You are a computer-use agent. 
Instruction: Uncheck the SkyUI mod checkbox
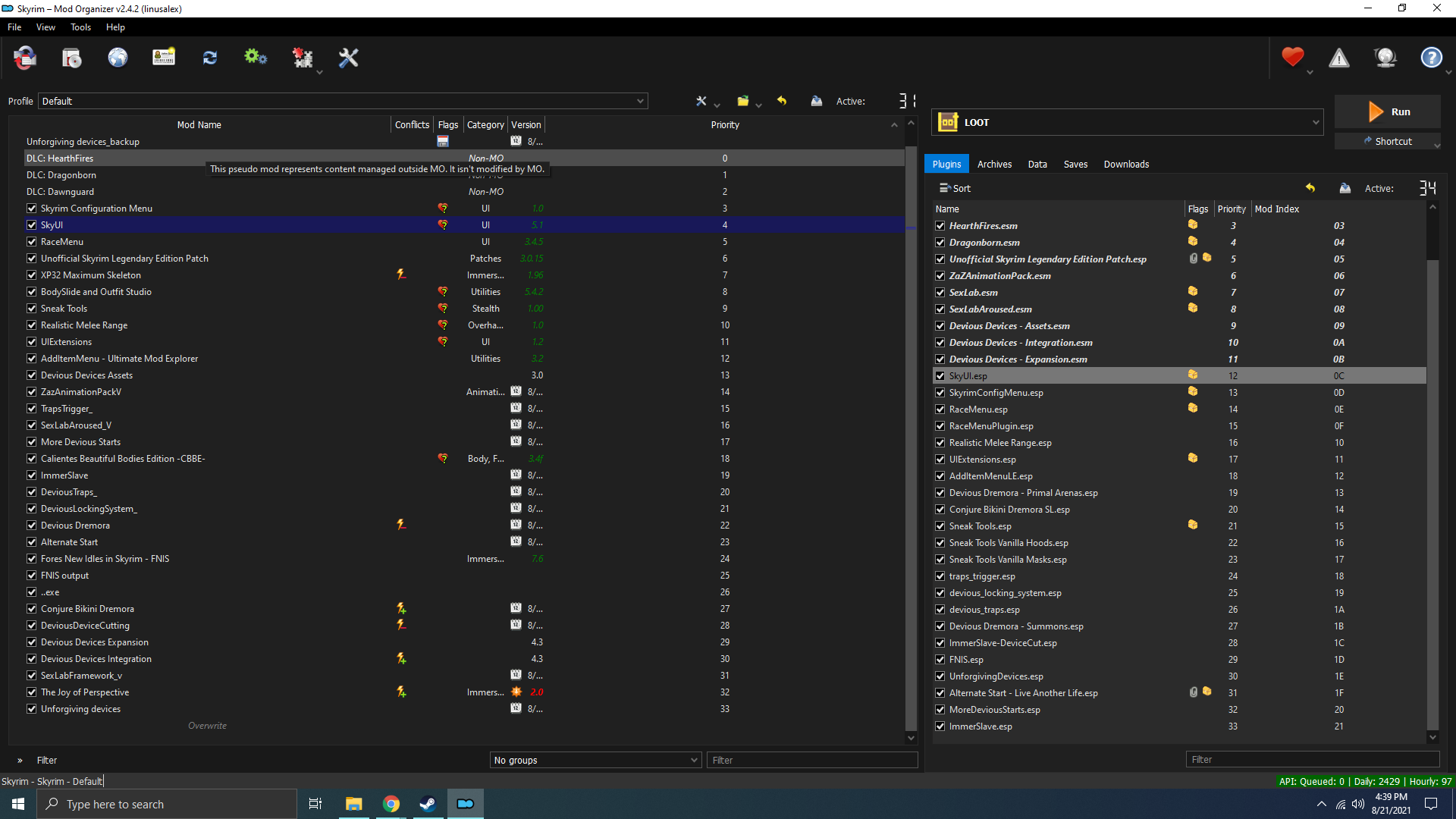(32, 225)
